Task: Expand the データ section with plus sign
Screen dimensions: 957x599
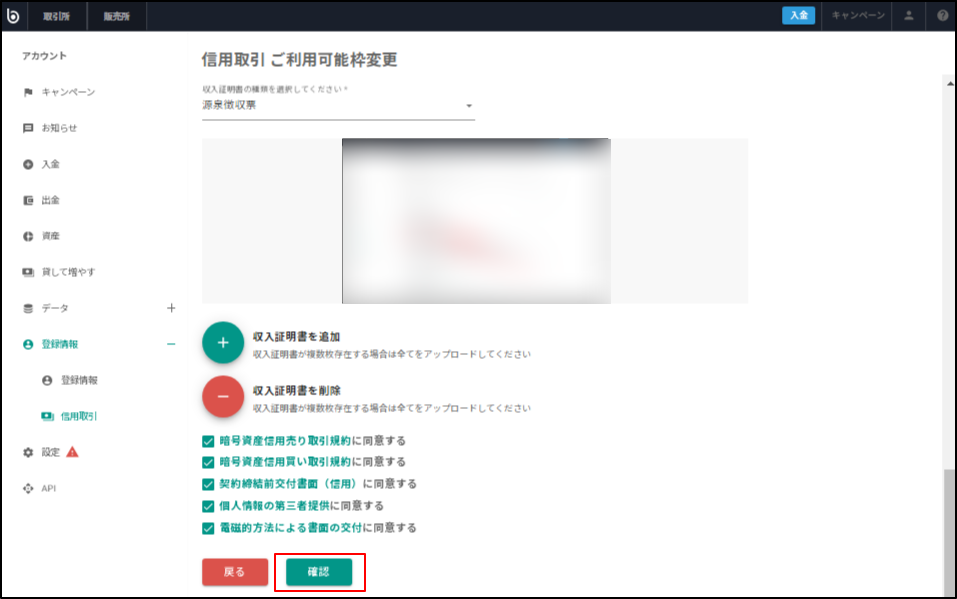Action: coord(171,308)
